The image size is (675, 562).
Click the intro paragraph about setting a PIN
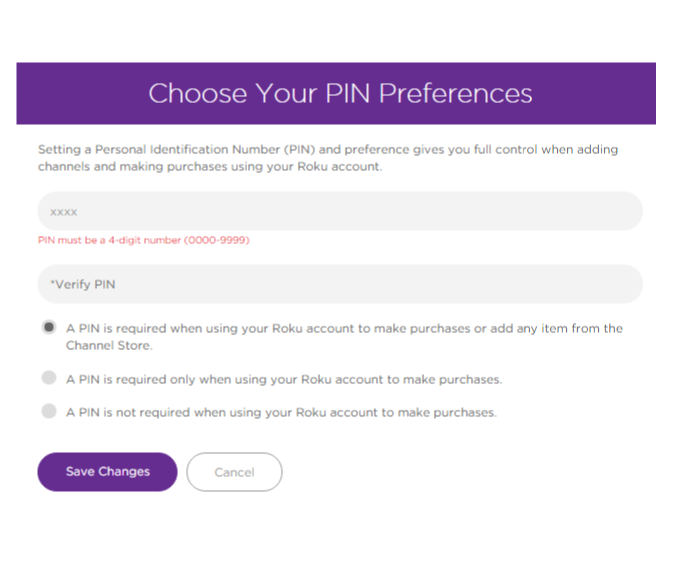[328, 158]
